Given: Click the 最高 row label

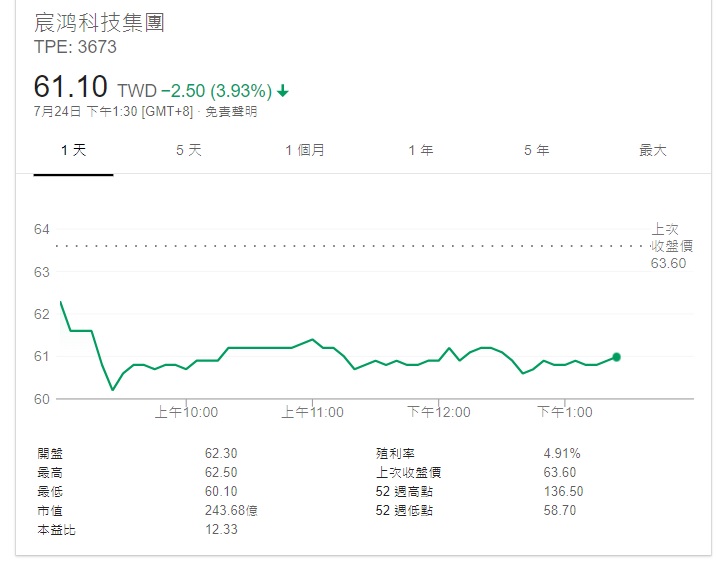Looking at the screenshot, I should coord(50,473).
